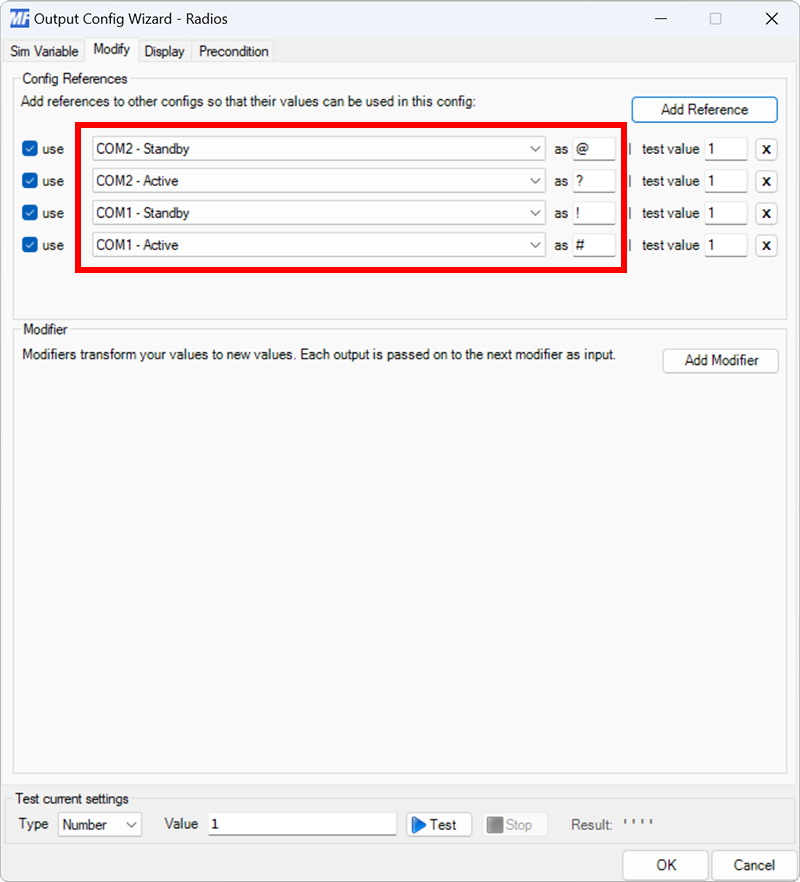Image resolution: width=800 pixels, height=882 pixels.
Task: Open the Precondition tab
Action: pos(232,50)
